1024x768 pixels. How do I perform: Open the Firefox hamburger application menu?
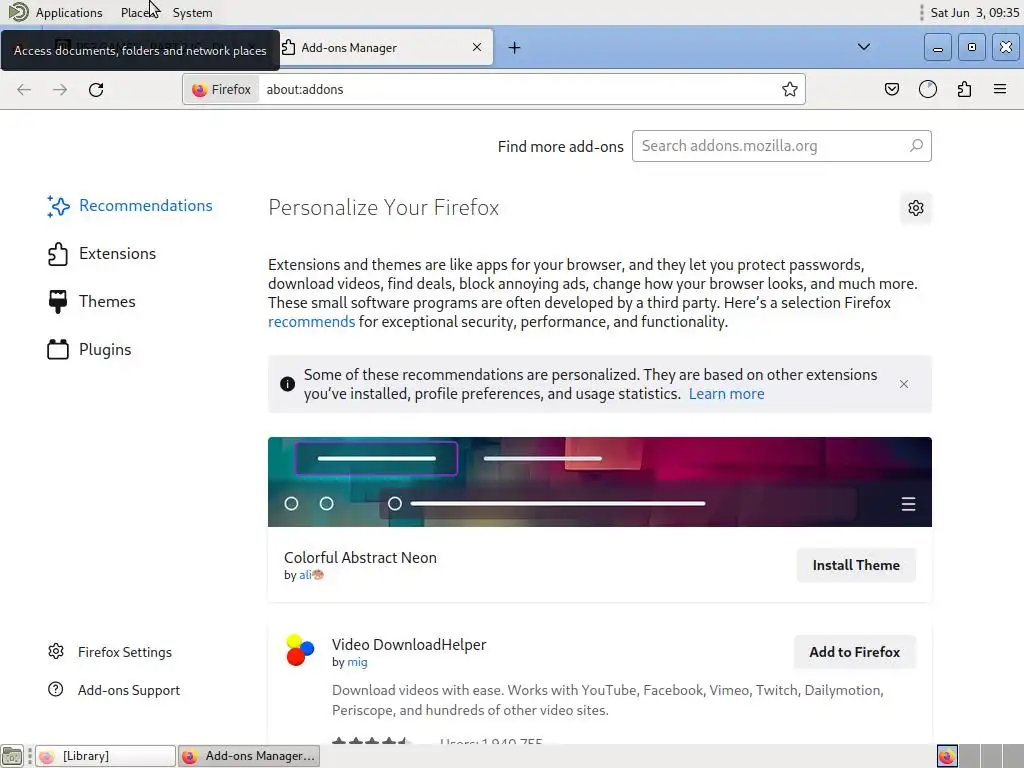pyautogui.click(x=1000, y=89)
